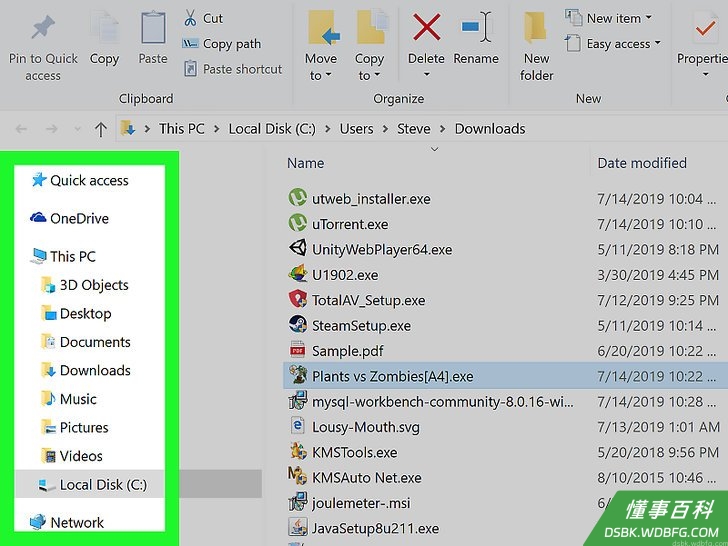Click the TotalAV_Setup.exe shield icon
Viewport: 728px width, 546px height.
(x=297, y=299)
